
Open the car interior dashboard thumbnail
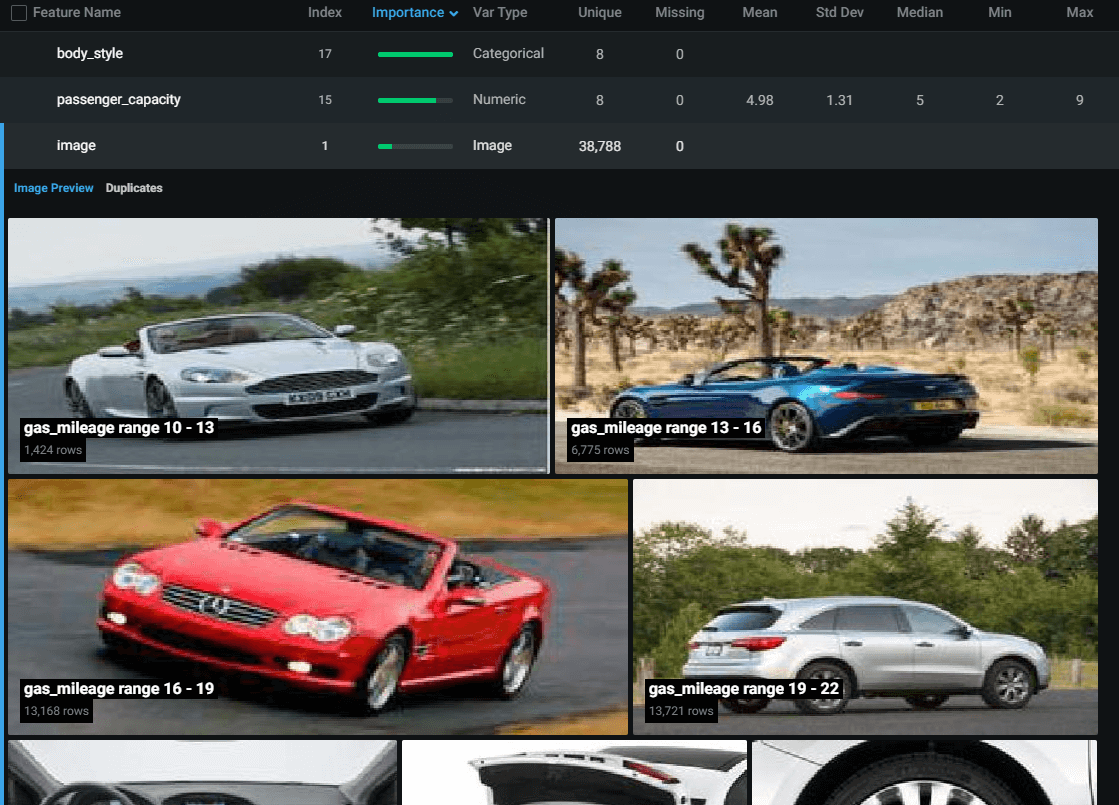tap(202, 772)
